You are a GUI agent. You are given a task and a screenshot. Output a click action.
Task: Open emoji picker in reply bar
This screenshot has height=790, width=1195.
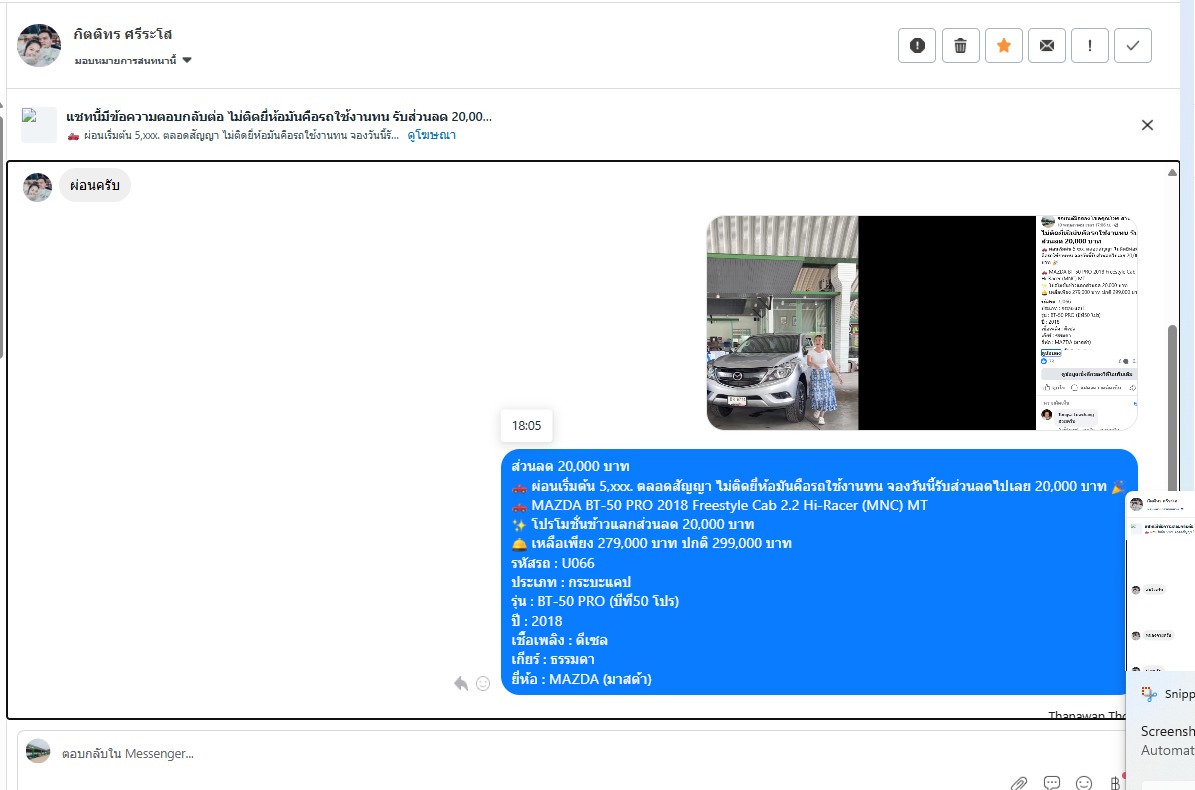point(1084,782)
